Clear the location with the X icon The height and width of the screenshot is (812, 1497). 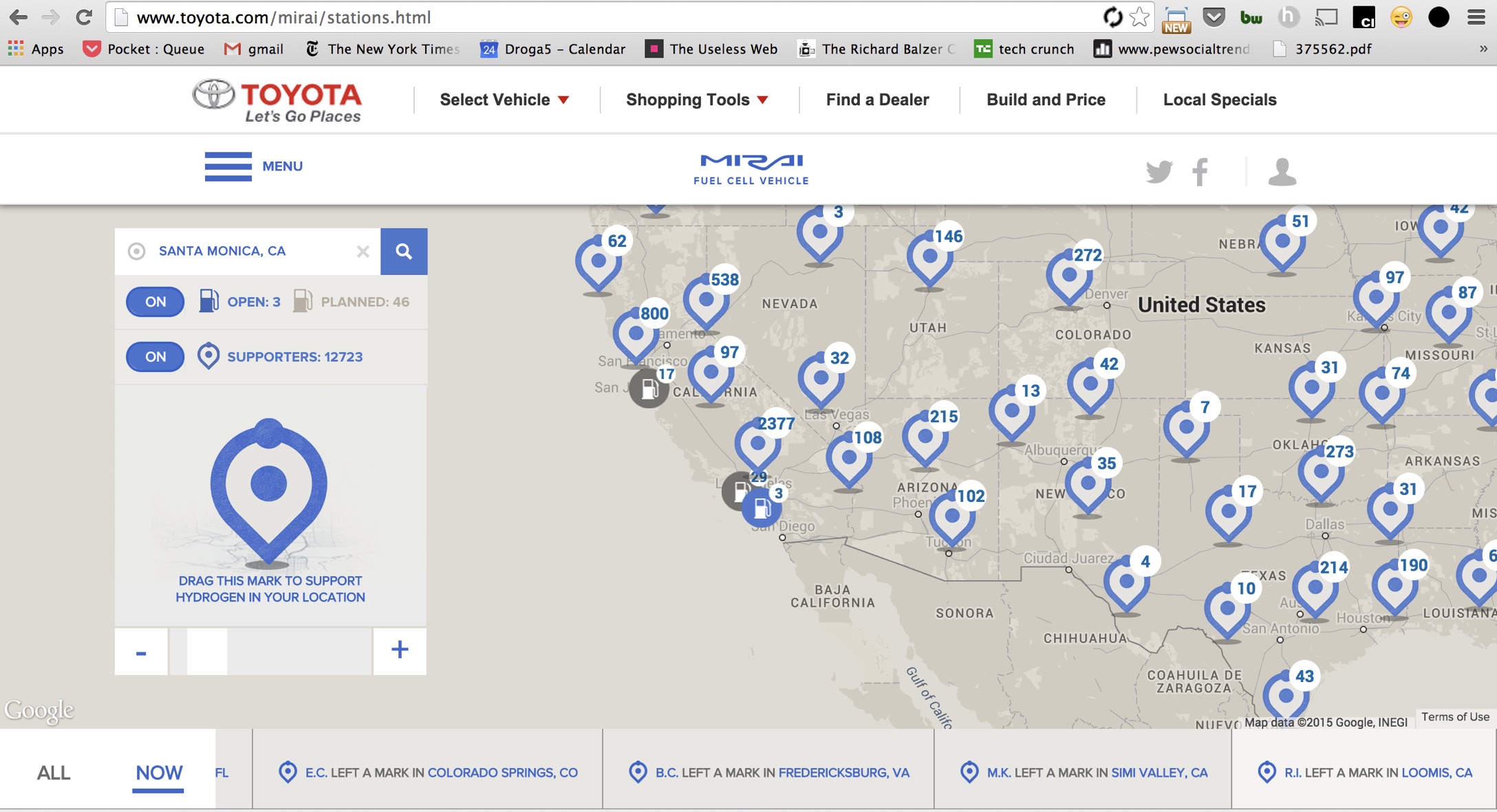coord(363,252)
